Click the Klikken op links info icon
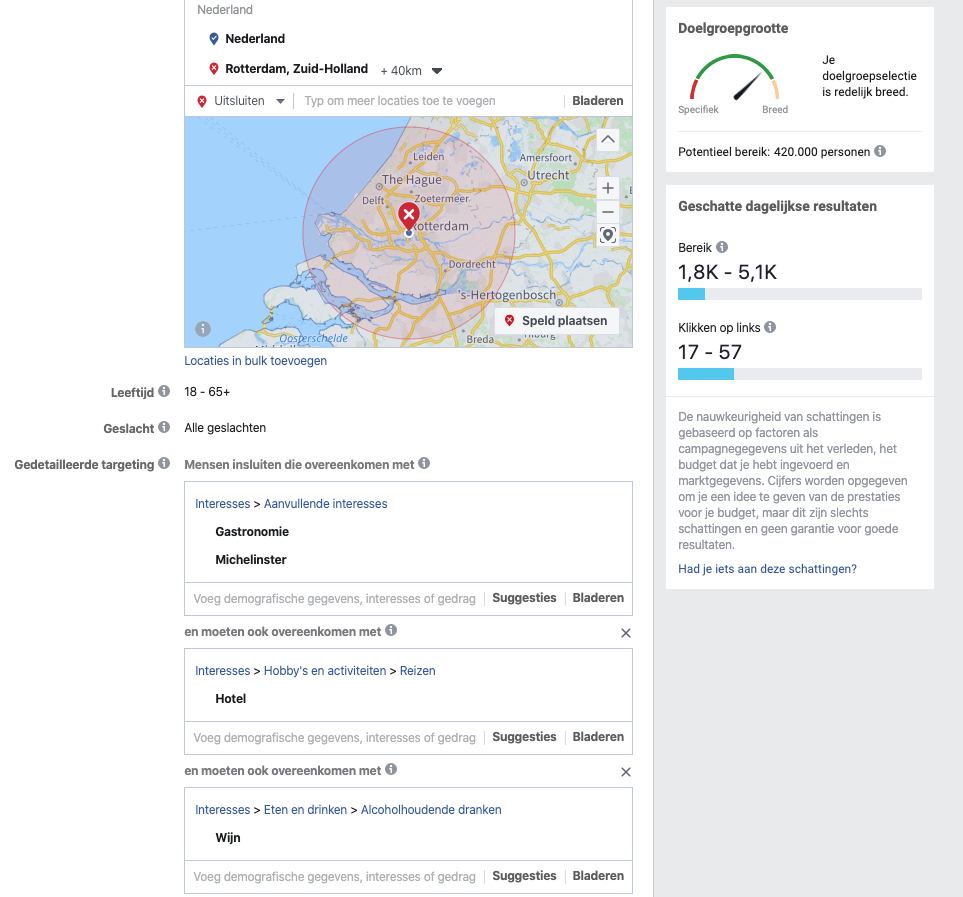The image size is (963, 897). 770,327
